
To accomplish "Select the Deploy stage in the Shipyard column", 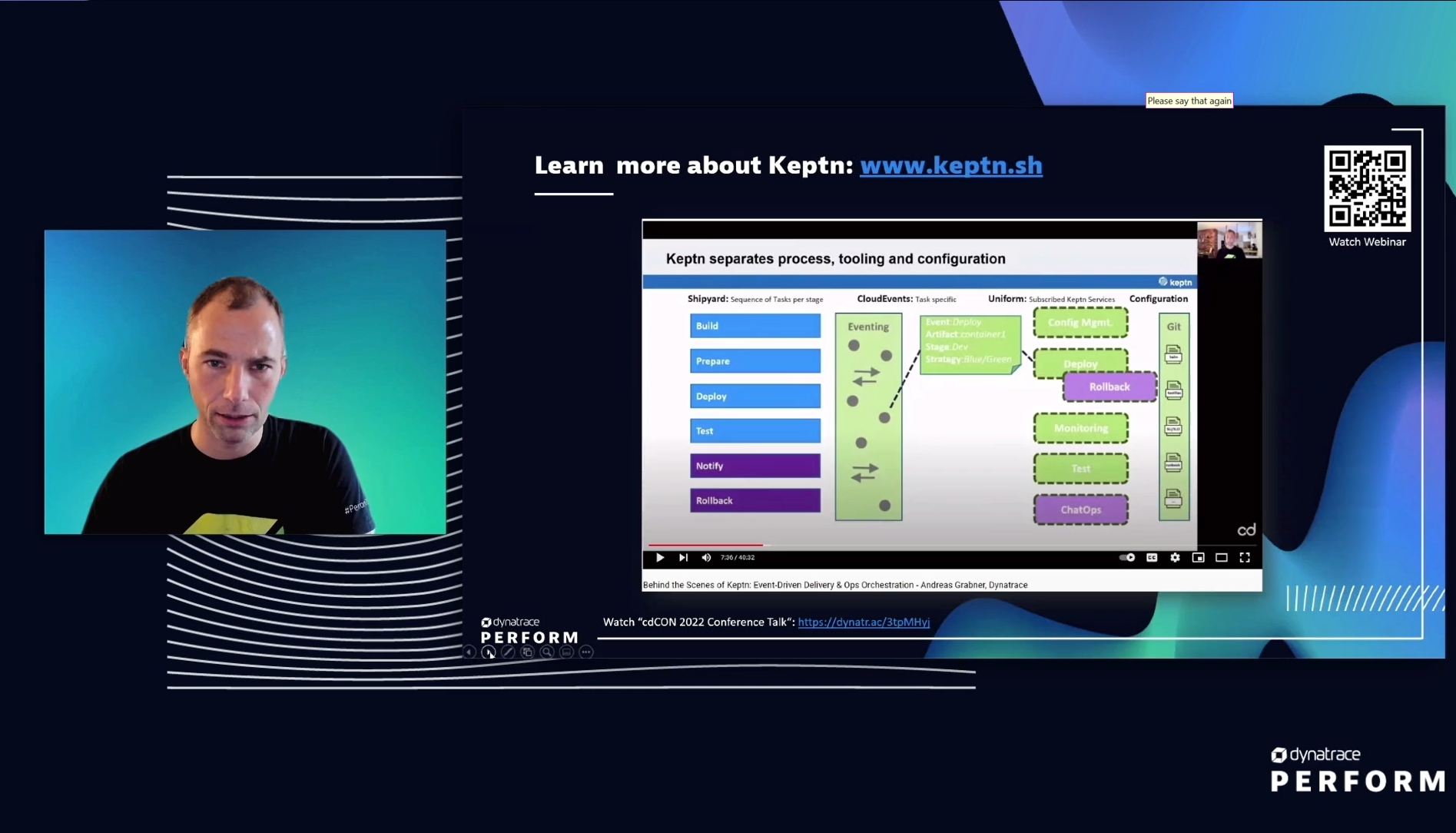I will point(755,395).
